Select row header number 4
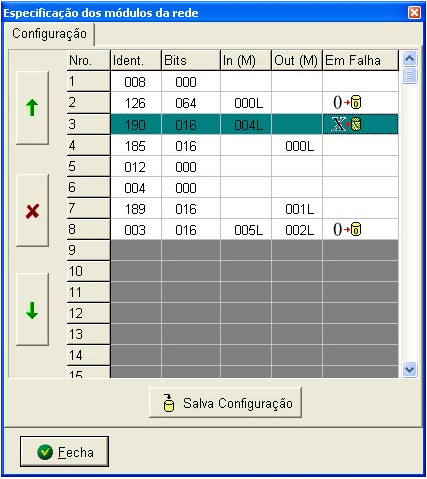Viewport: 427px width, 479px height. 88,145
